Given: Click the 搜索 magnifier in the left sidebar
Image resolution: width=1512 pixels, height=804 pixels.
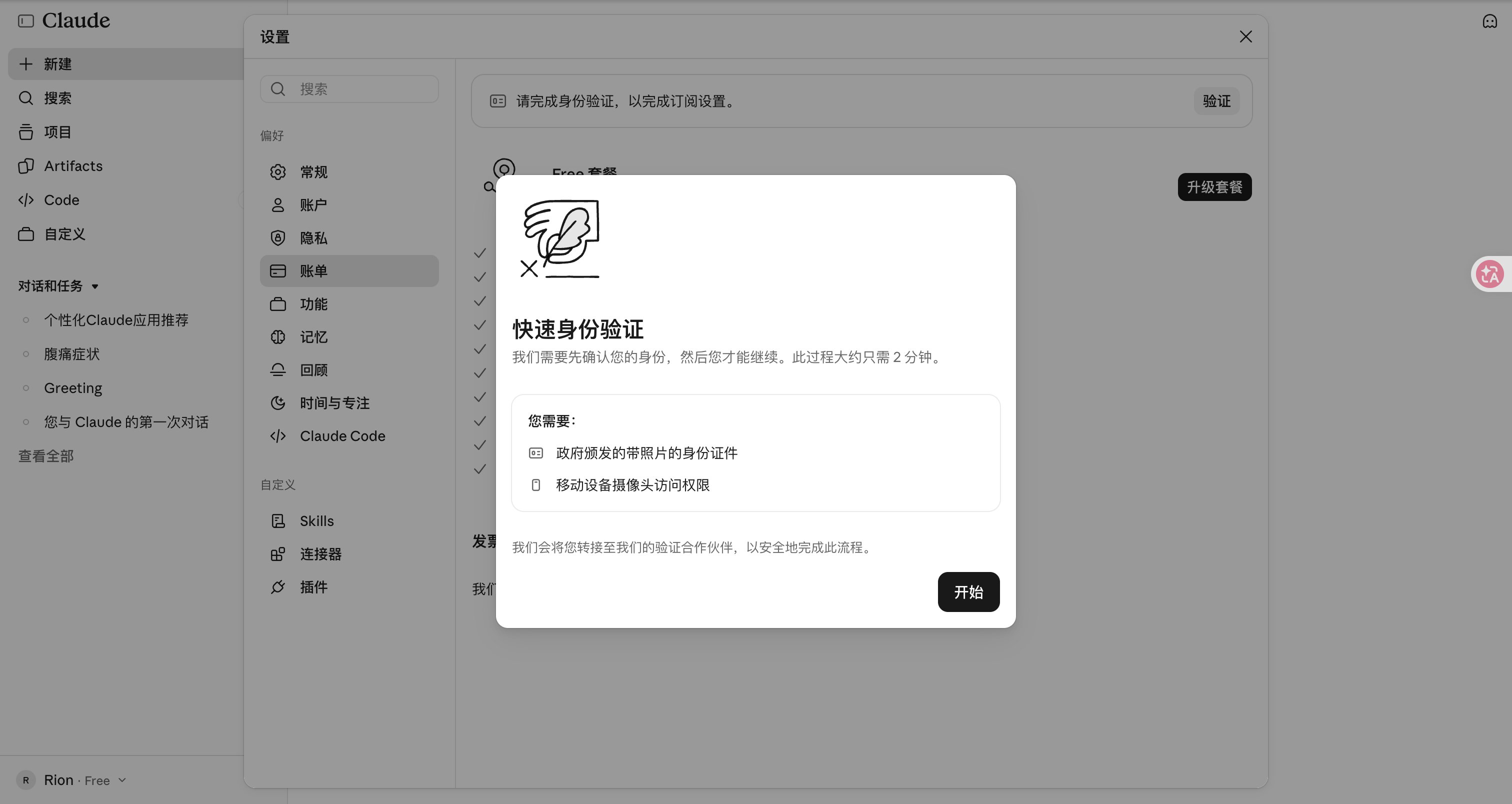Looking at the screenshot, I should 26,98.
